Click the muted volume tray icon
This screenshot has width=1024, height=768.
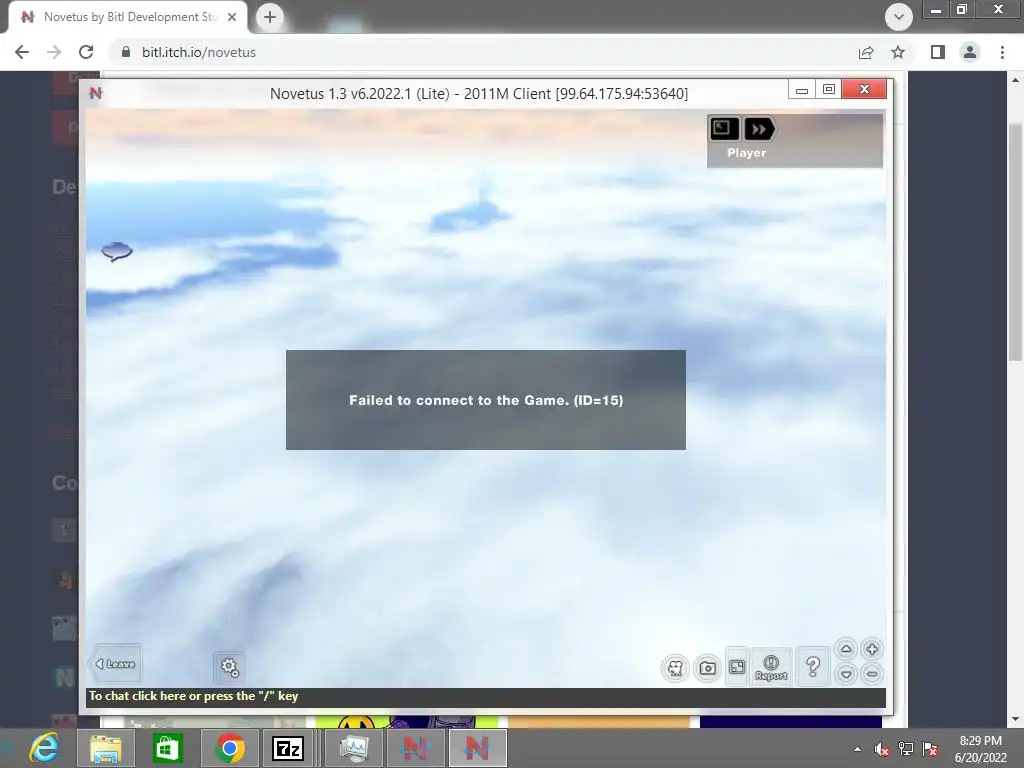coord(882,750)
